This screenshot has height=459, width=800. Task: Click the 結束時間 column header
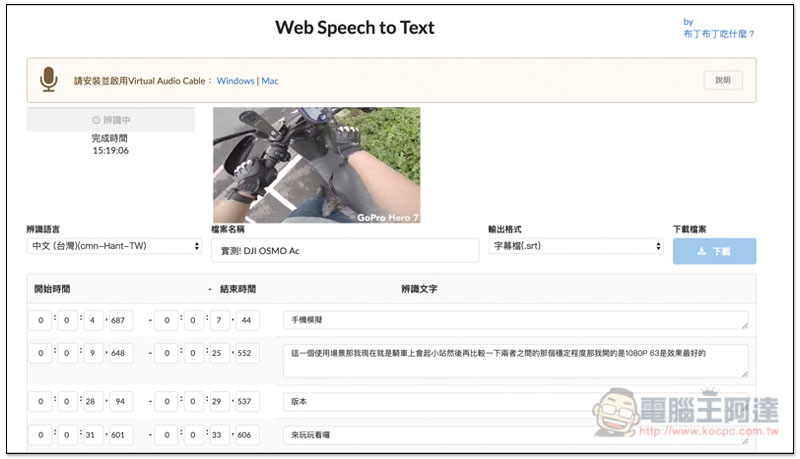[238, 289]
